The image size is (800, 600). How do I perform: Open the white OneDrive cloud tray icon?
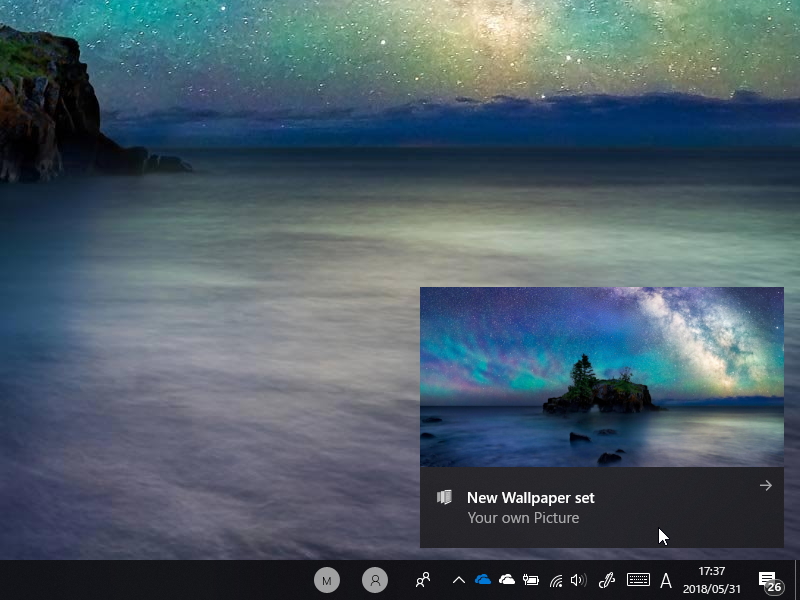tap(506, 580)
